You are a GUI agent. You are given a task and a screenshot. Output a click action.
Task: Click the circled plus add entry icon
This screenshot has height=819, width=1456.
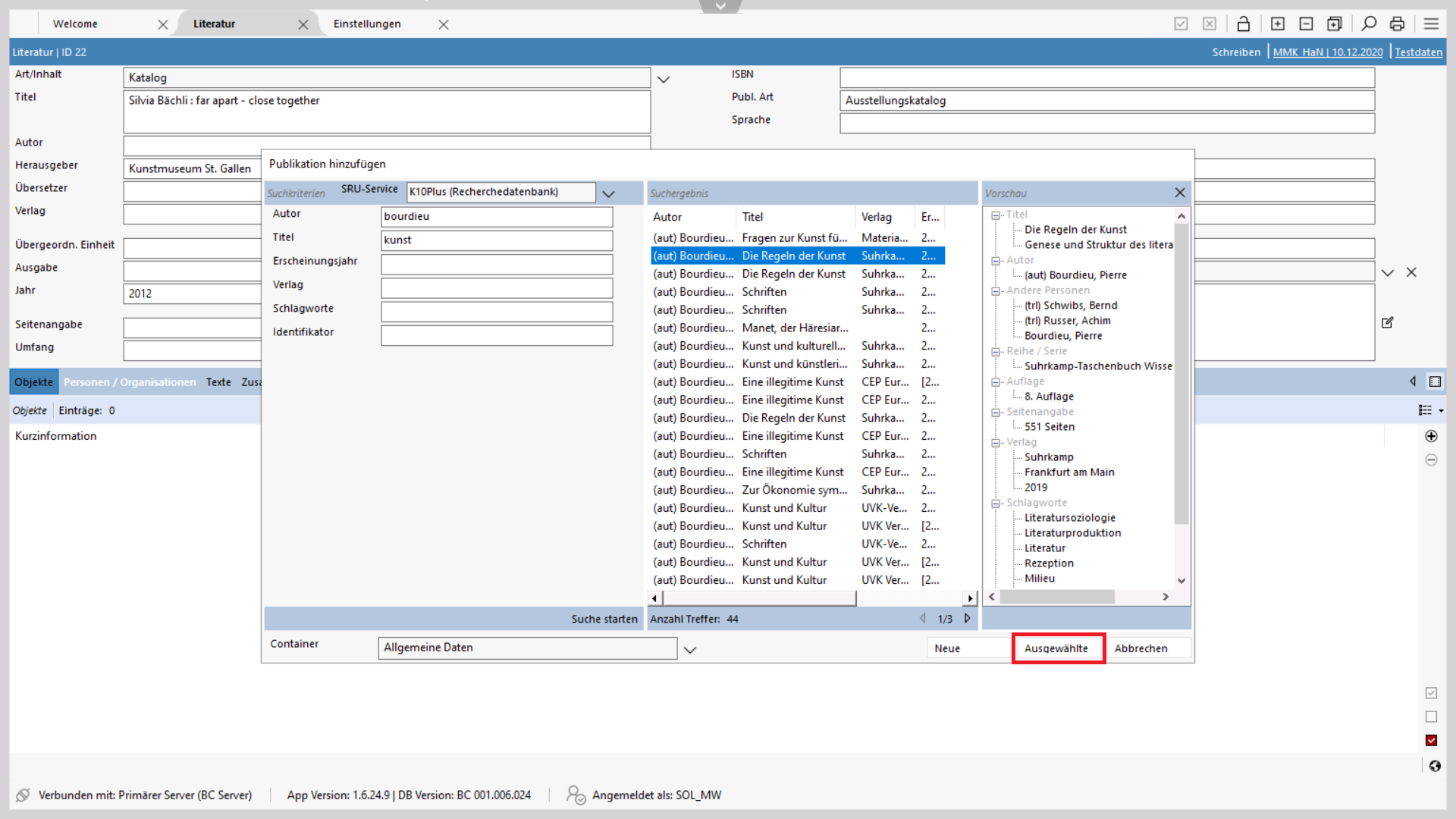(x=1431, y=436)
